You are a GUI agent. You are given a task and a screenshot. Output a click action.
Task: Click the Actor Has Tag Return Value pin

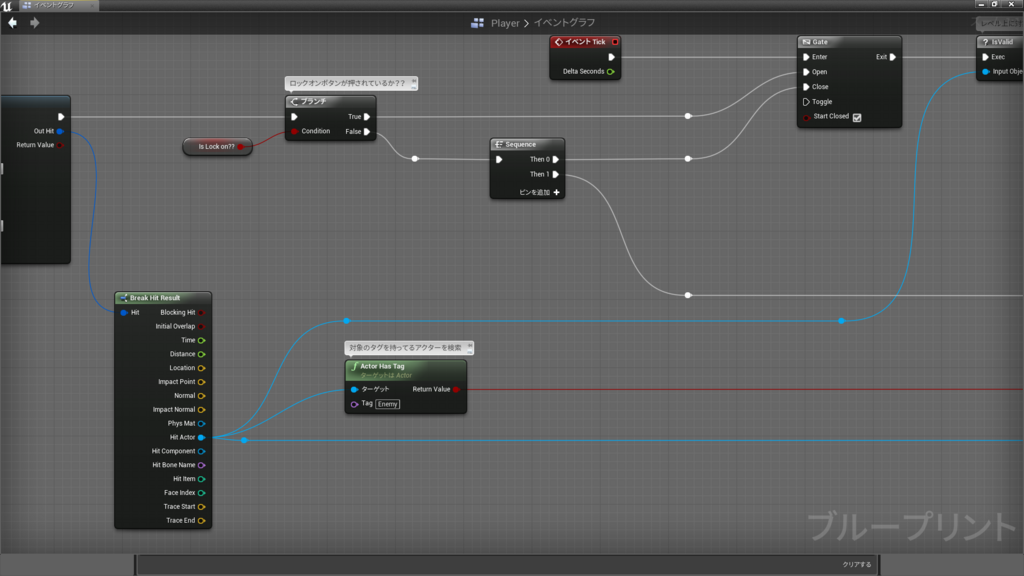tap(456, 389)
